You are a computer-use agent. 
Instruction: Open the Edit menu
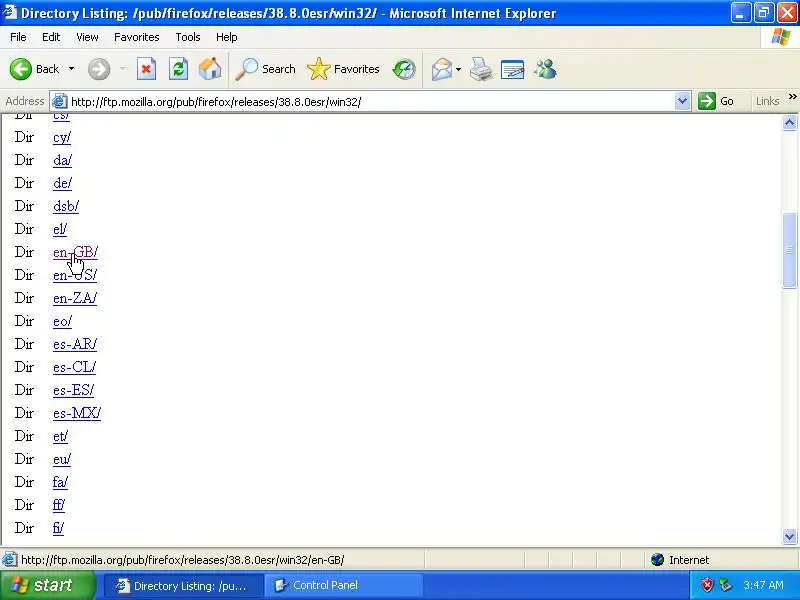click(x=51, y=37)
